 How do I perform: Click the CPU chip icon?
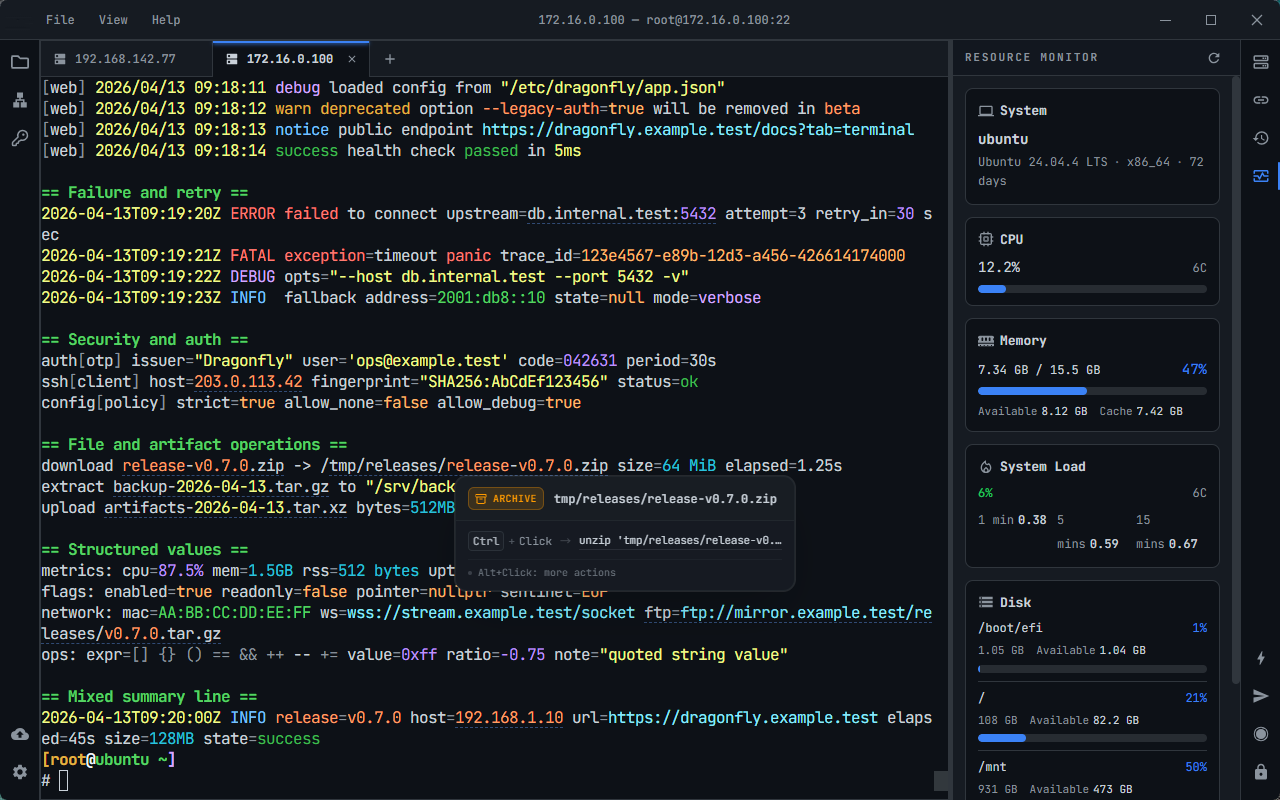pyautogui.click(x=985, y=240)
